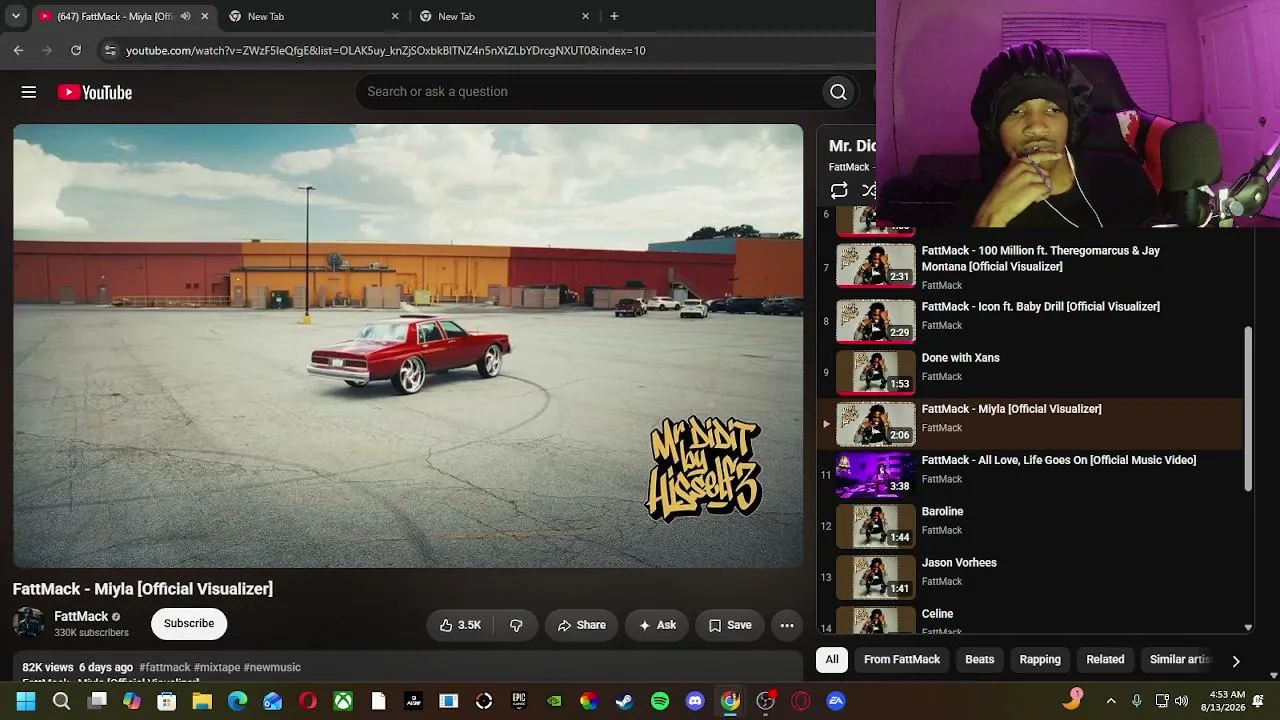
Task: Go back to the previous page in Chrome
Action: 18,50
